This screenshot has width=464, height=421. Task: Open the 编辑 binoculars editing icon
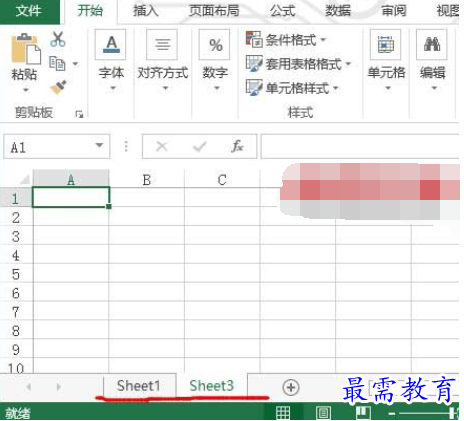click(432, 45)
